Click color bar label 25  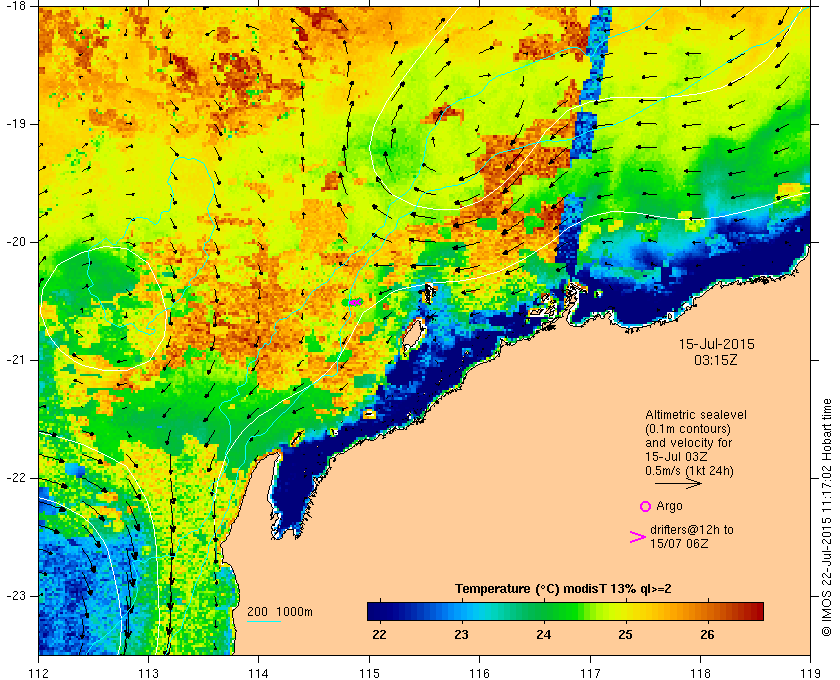pyautogui.click(x=625, y=635)
